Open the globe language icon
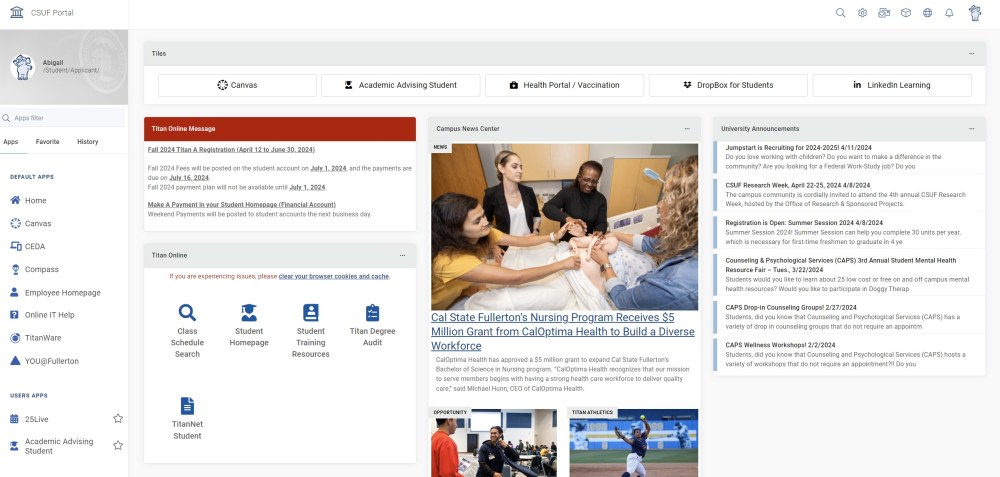 coord(927,13)
